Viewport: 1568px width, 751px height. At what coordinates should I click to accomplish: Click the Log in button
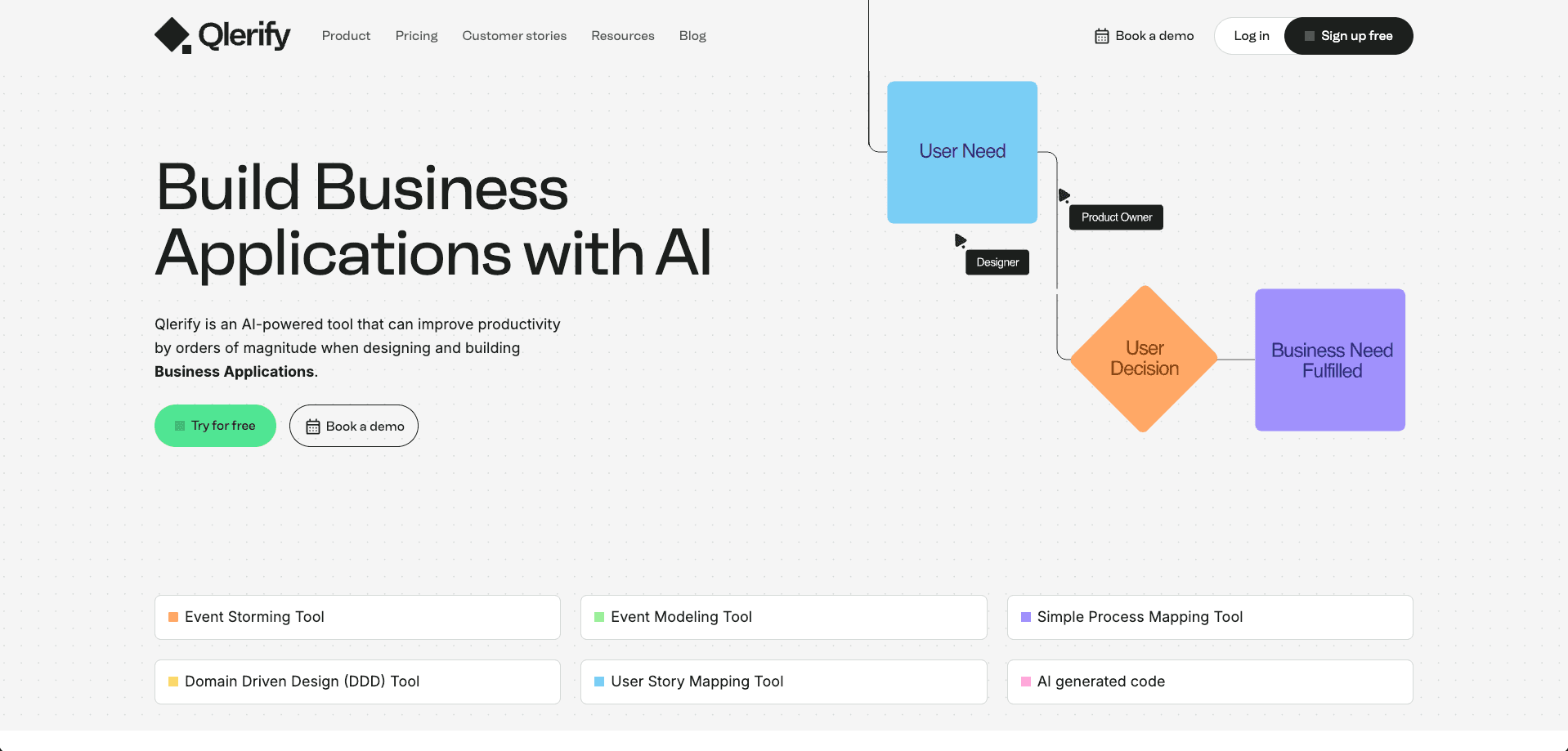tap(1251, 35)
